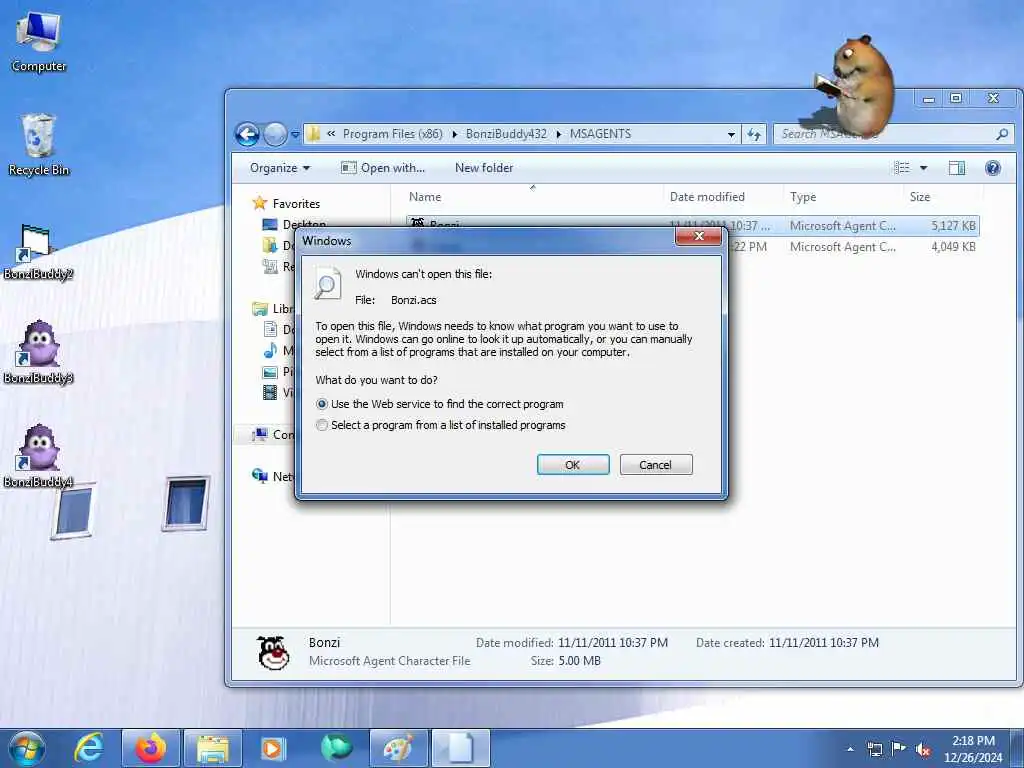Create a New folder from the toolbar

[x=484, y=168]
